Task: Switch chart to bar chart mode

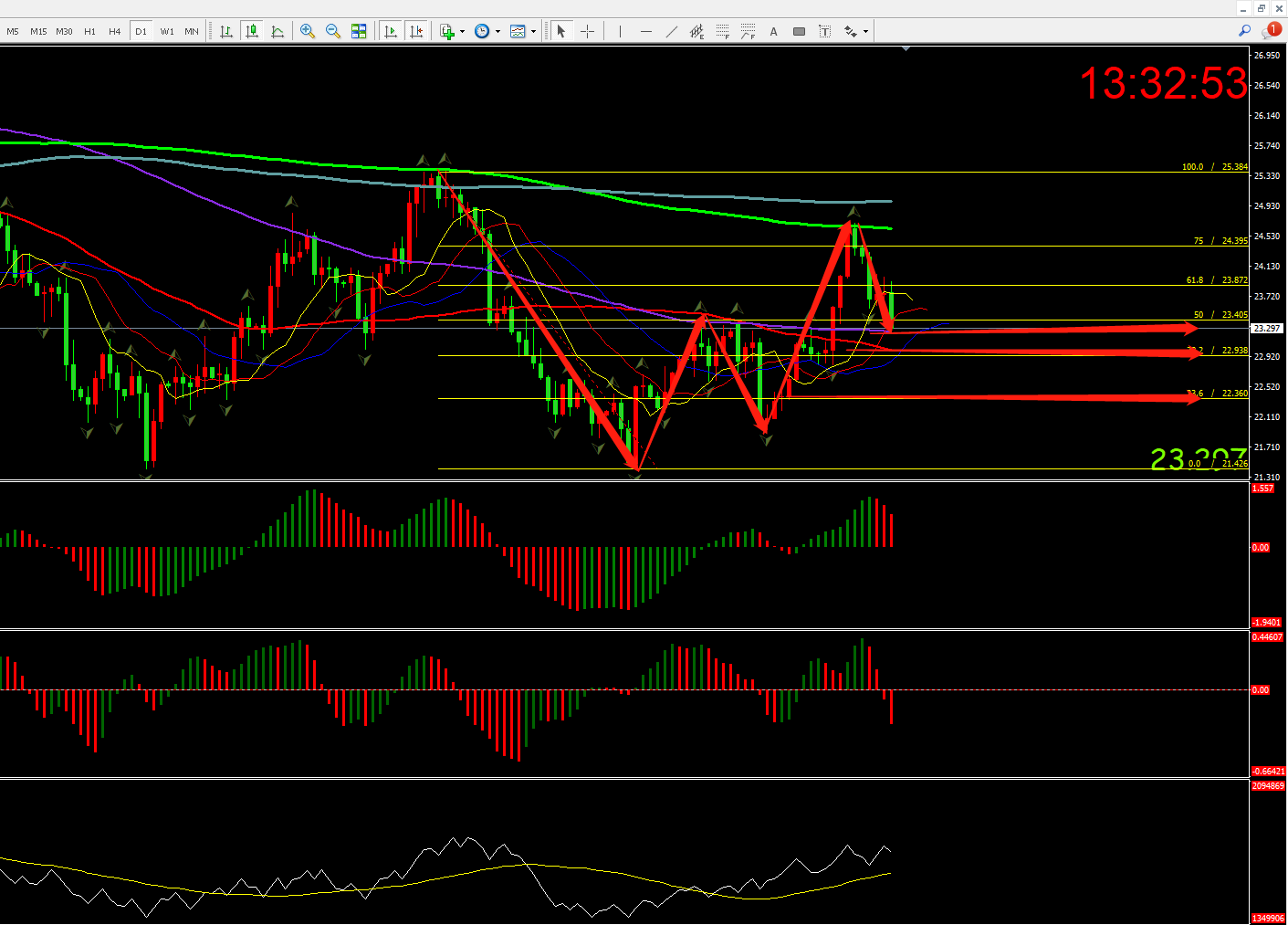Action: 225,31
